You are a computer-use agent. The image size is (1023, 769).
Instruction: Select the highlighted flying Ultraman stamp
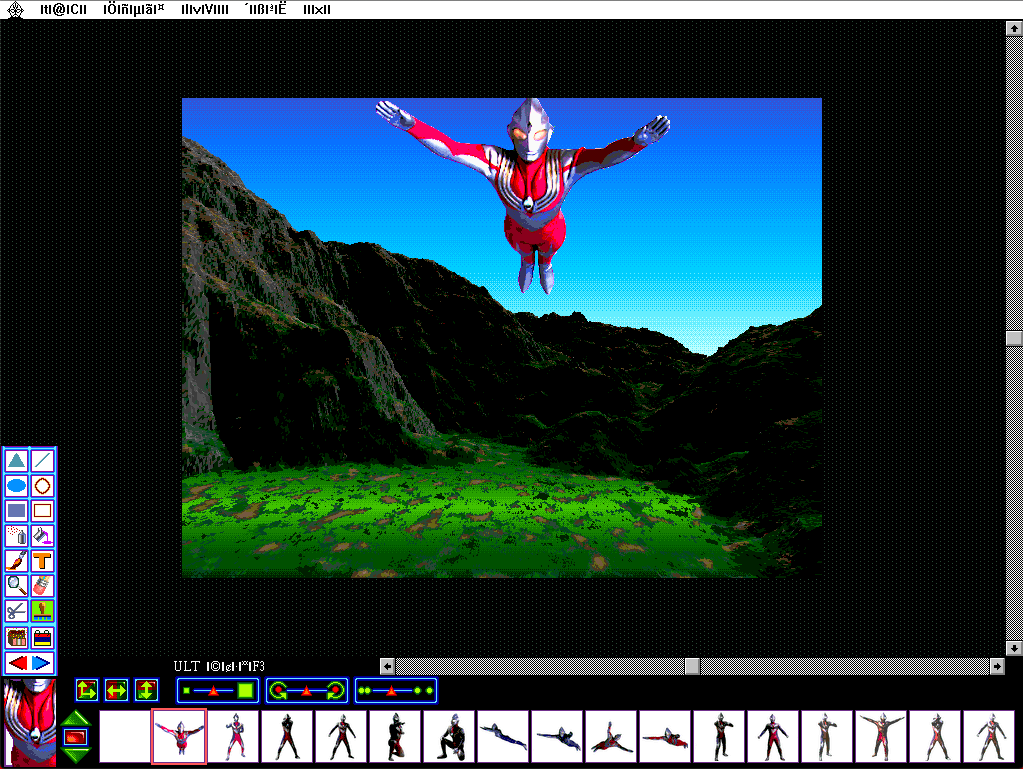click(x=179, y=736)
